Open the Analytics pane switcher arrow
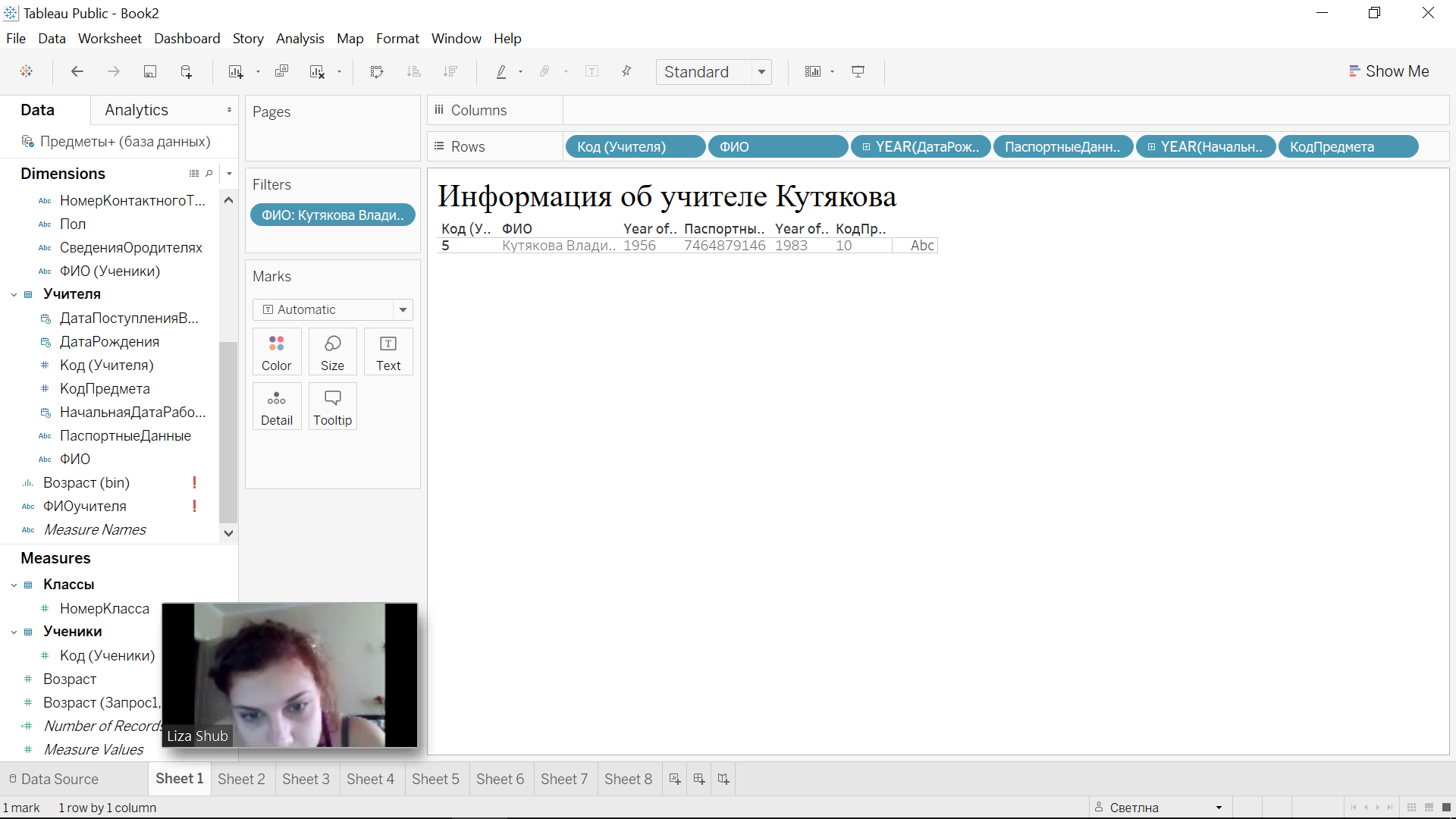This screenshot has width=1456, height=819. [229, 110]
